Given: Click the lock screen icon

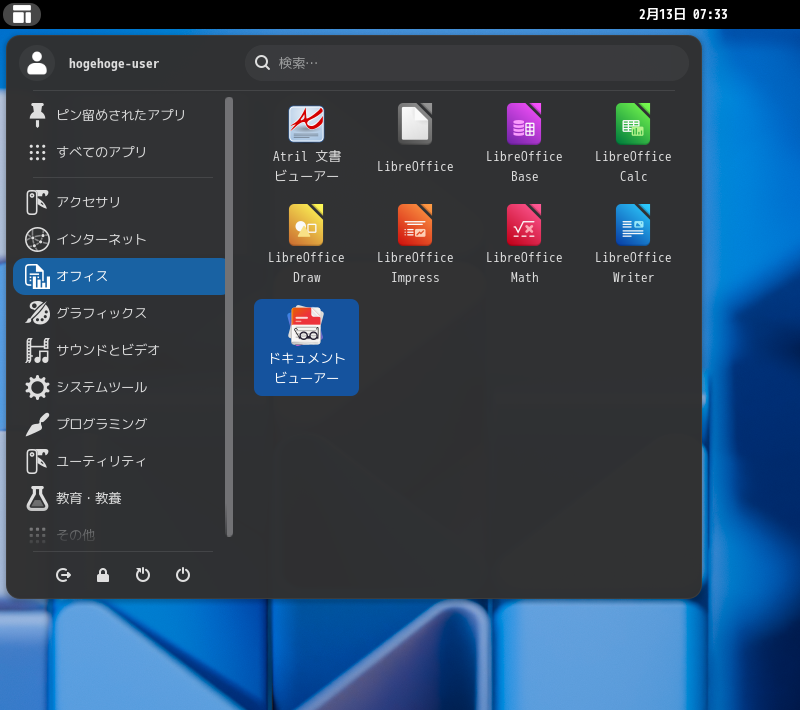Looking at the screenshot, I should [103, 575].
